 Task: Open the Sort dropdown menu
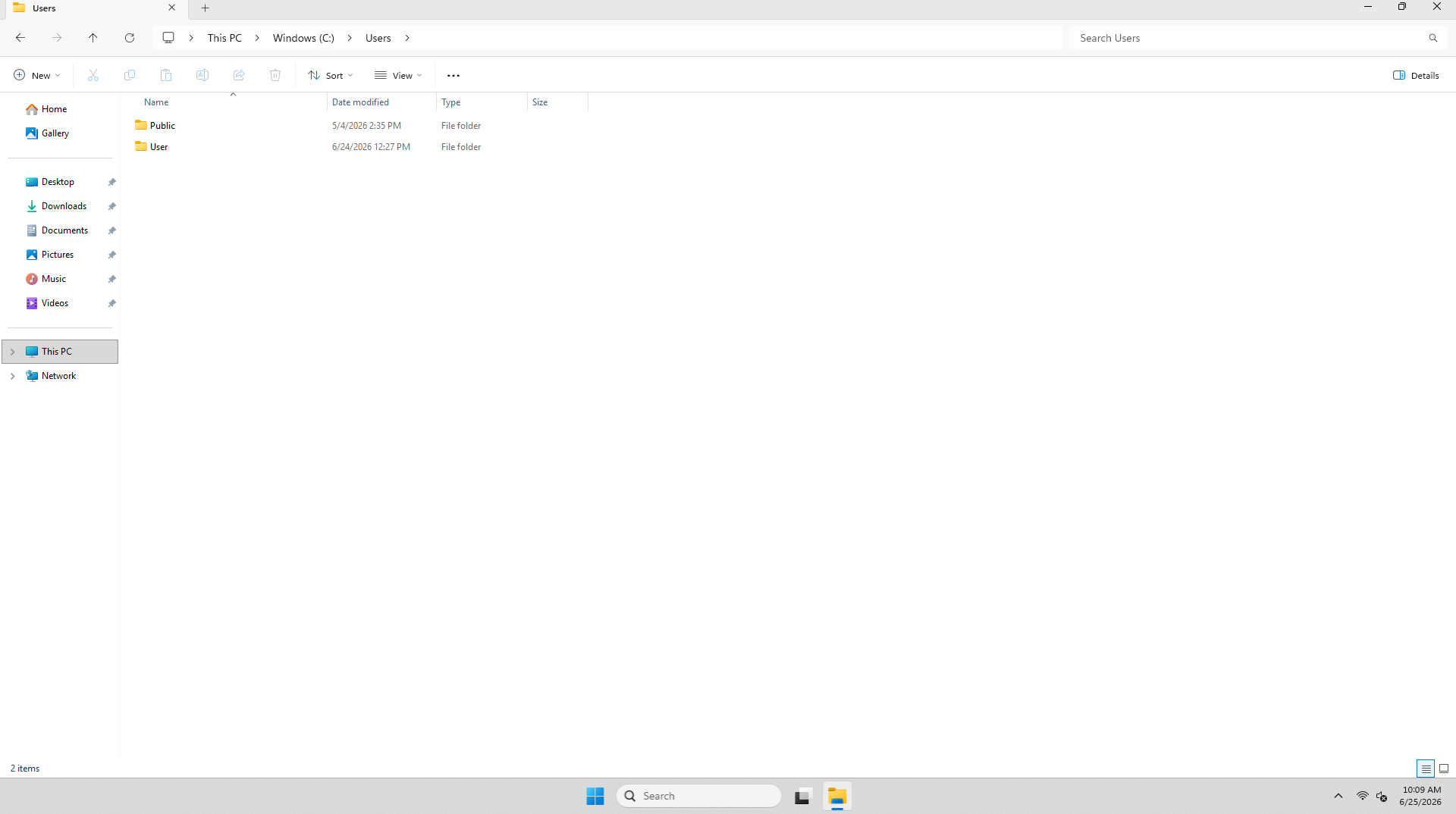click(331, 75)
